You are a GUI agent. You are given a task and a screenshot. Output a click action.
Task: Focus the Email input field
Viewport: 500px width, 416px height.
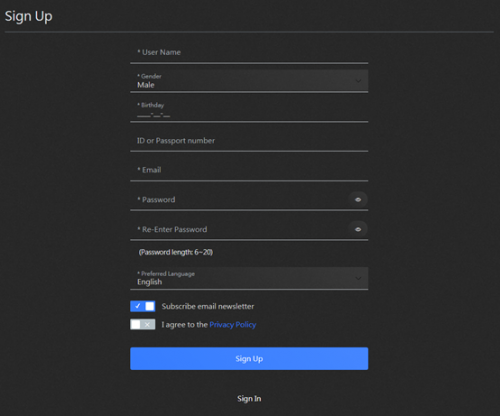[x=249, y=170]
